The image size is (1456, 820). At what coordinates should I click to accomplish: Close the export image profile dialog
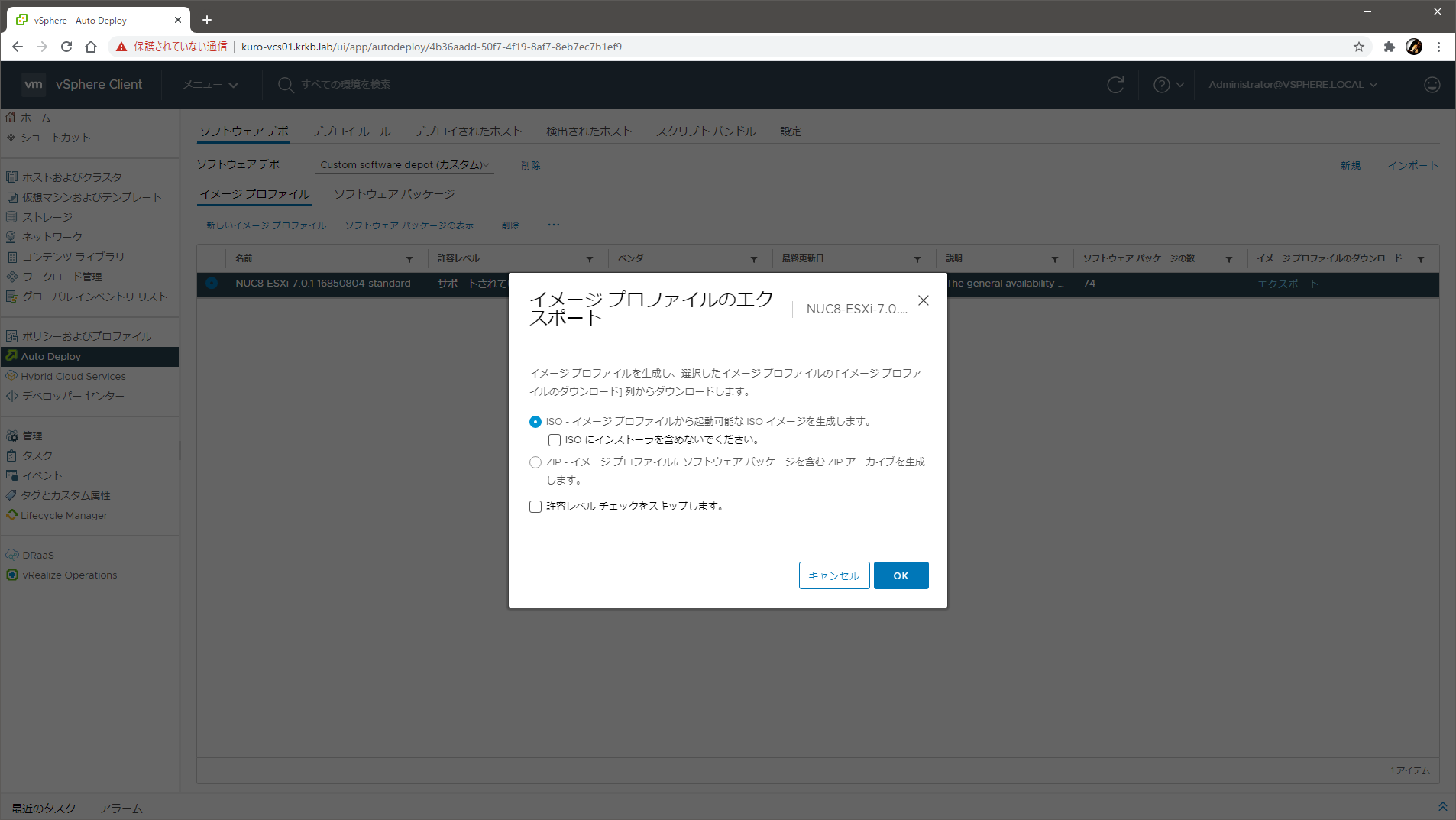pyautogui.click(x=923, y=300)
